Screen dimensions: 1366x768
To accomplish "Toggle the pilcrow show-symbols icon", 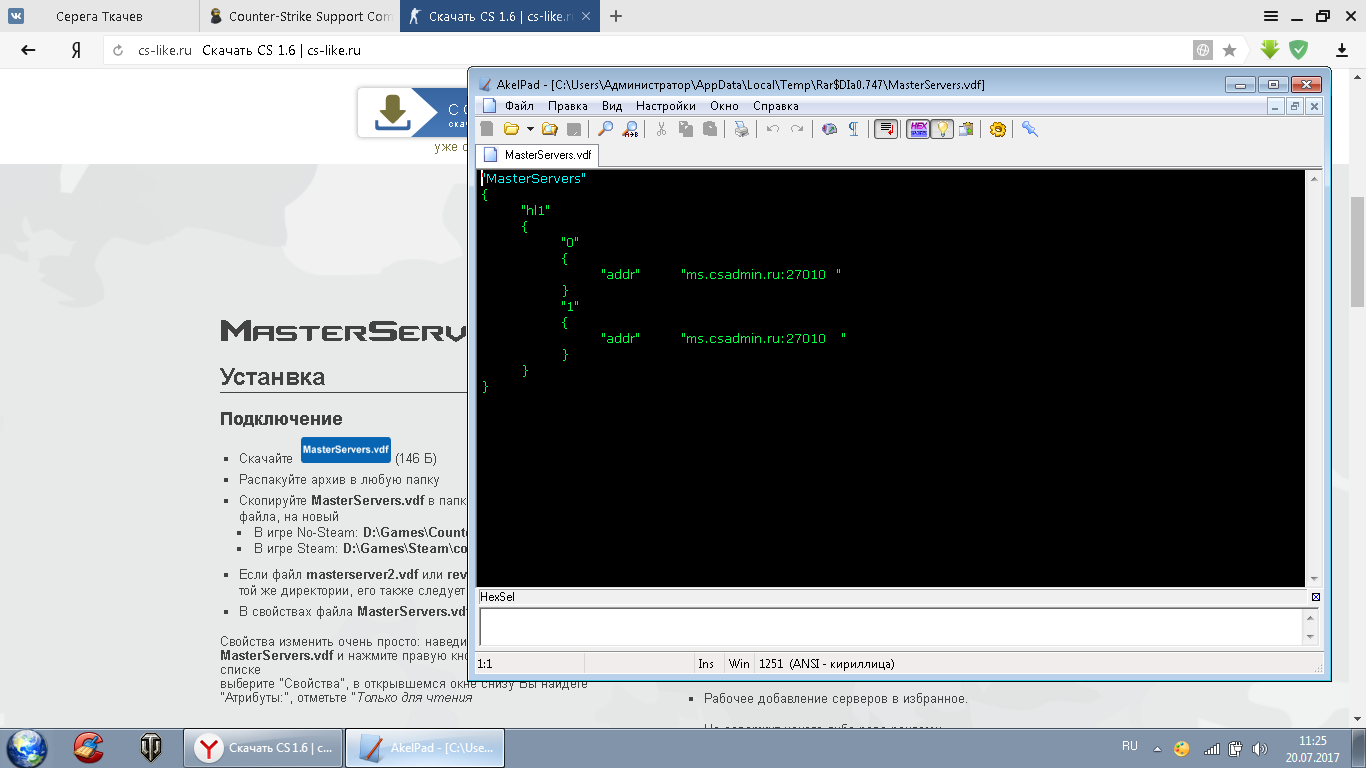I will [x=853, y=129].
